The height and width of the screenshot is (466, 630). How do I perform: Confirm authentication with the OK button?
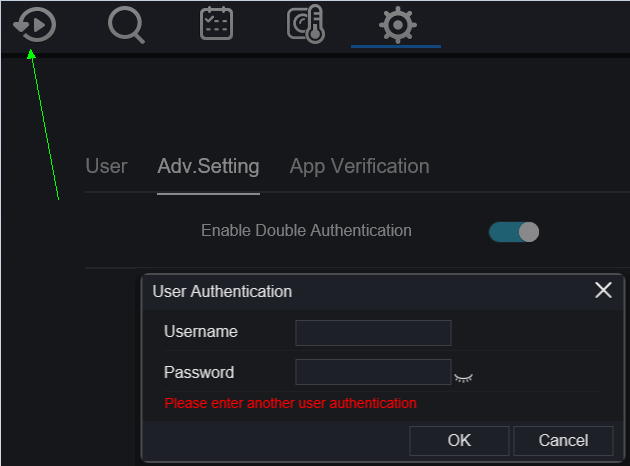click(459, 441)
